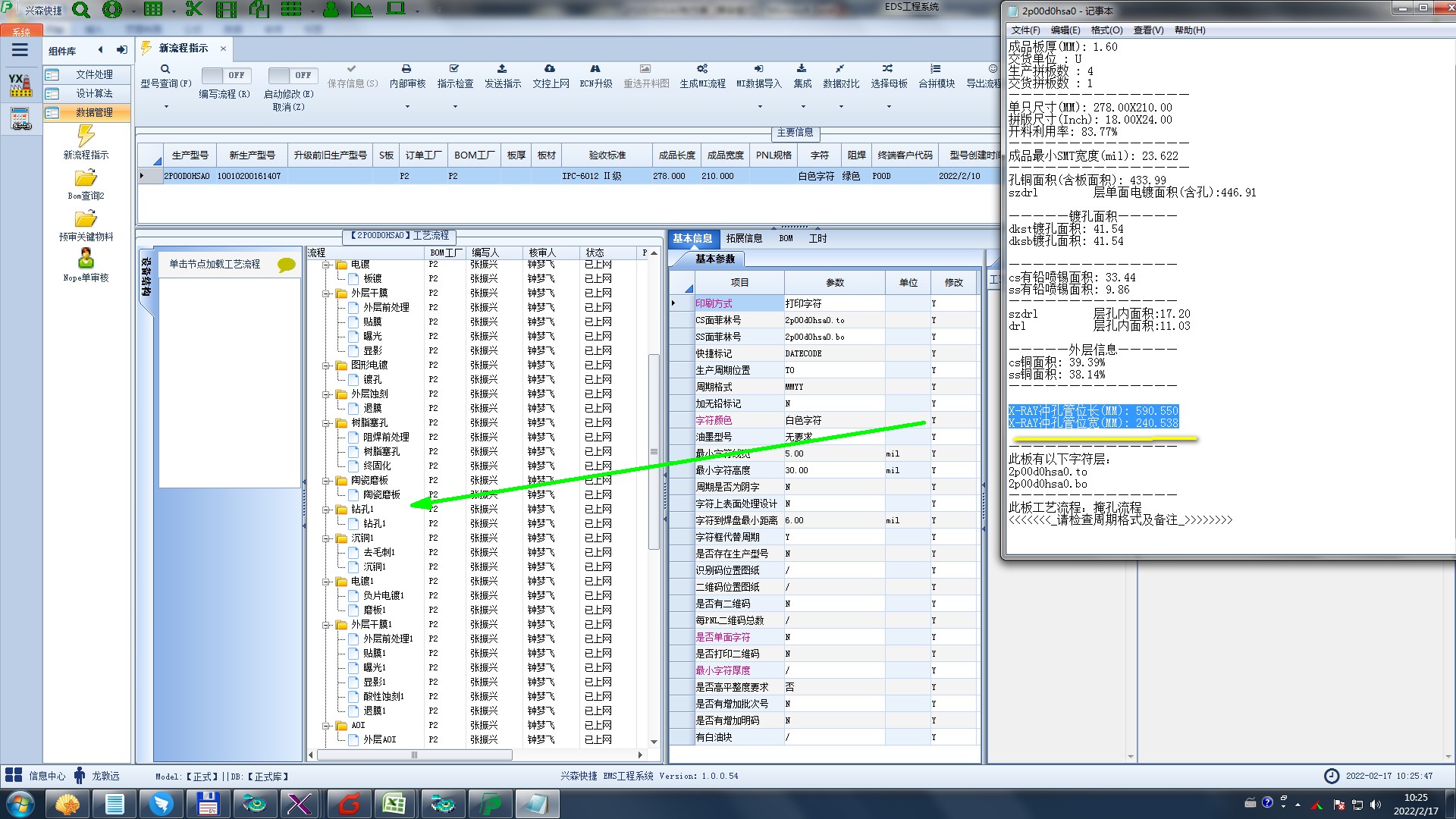Open Windows Start button

coord(19,804)
